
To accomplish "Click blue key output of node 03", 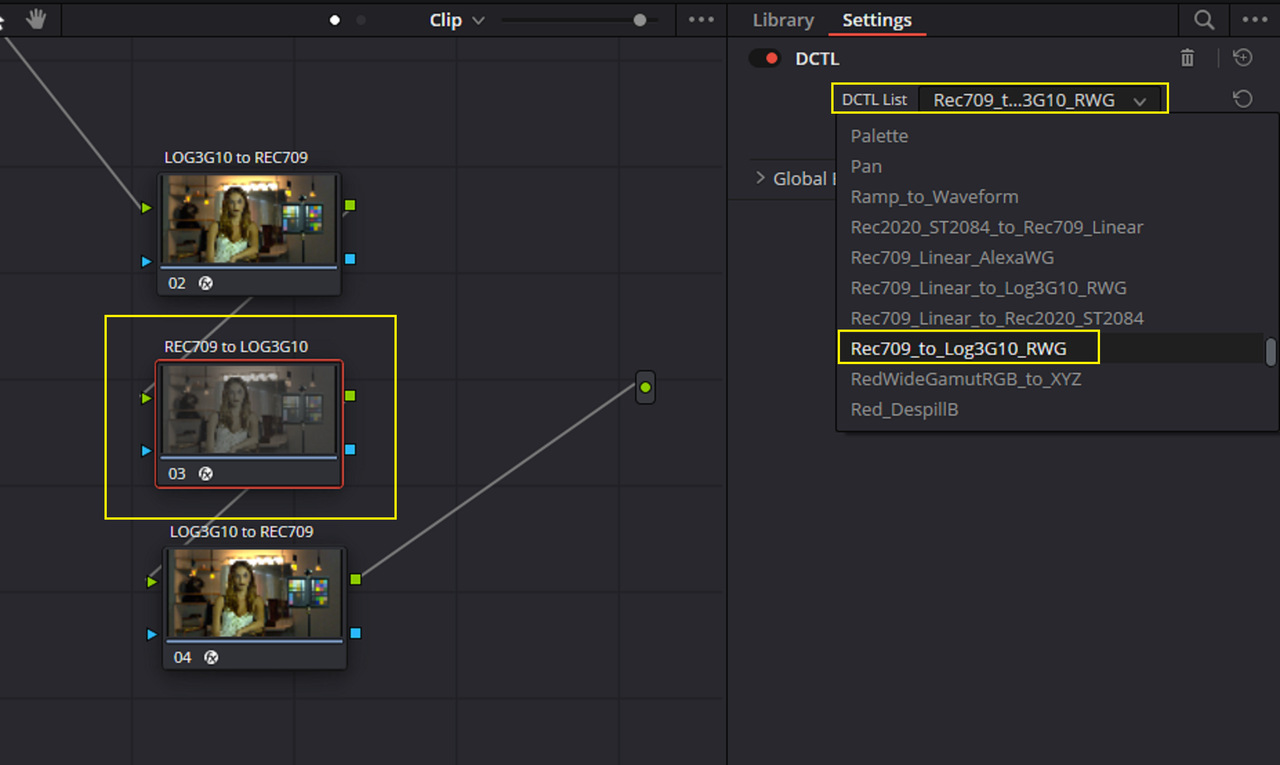I will click(350, 450).
